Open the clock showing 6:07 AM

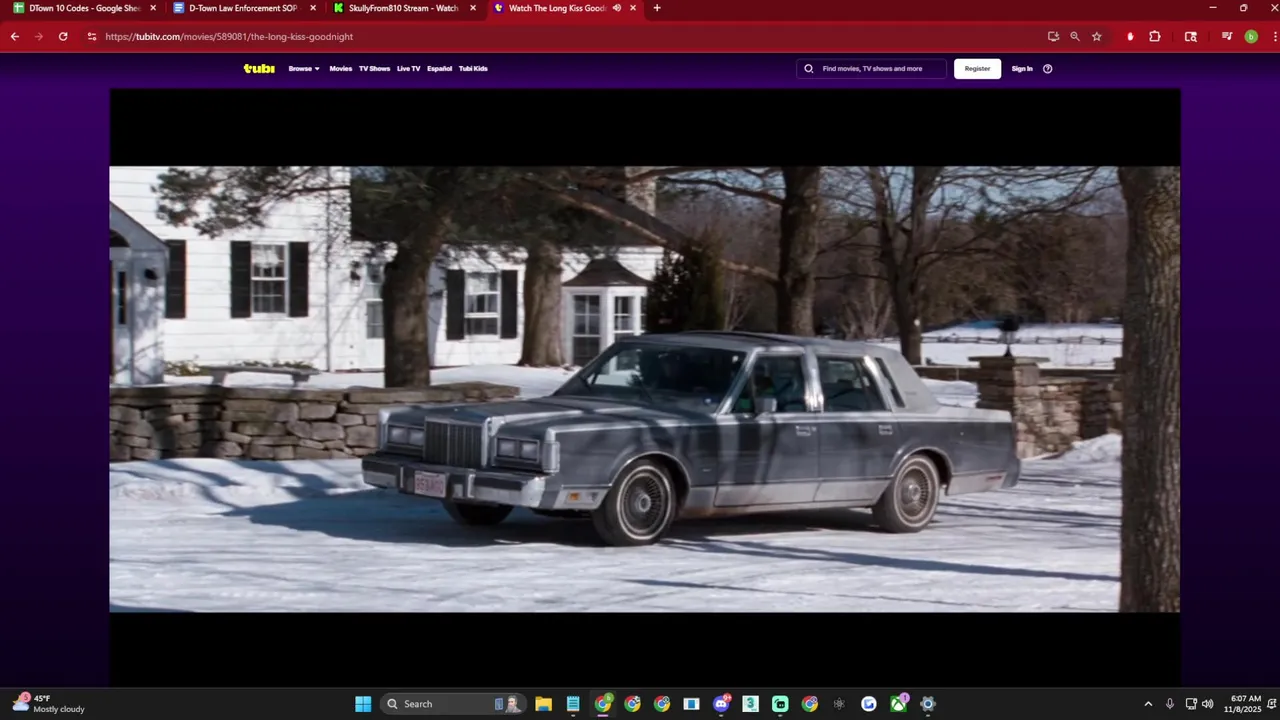point(1243,704)
